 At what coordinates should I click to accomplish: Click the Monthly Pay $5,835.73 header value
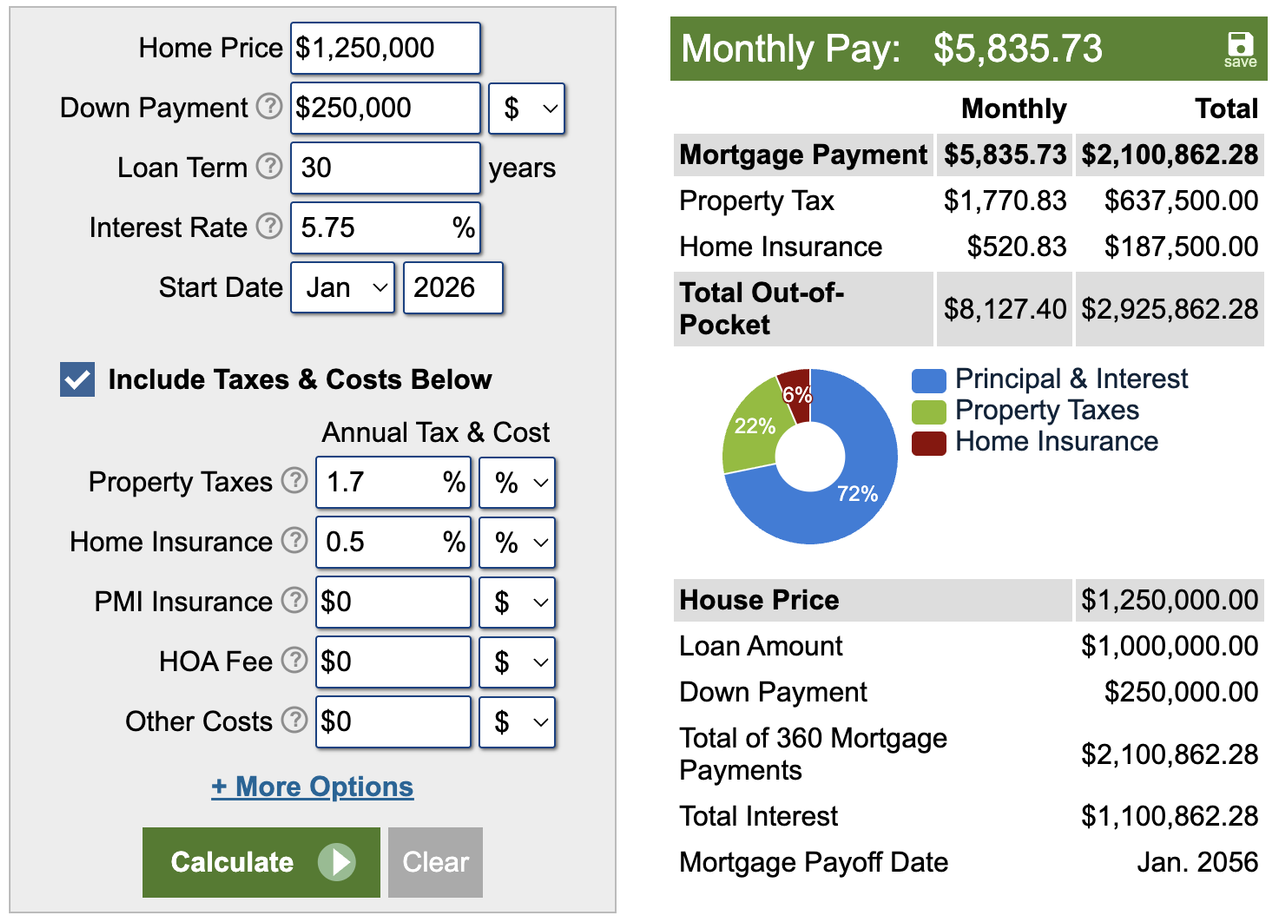[x=1018, y=48]
